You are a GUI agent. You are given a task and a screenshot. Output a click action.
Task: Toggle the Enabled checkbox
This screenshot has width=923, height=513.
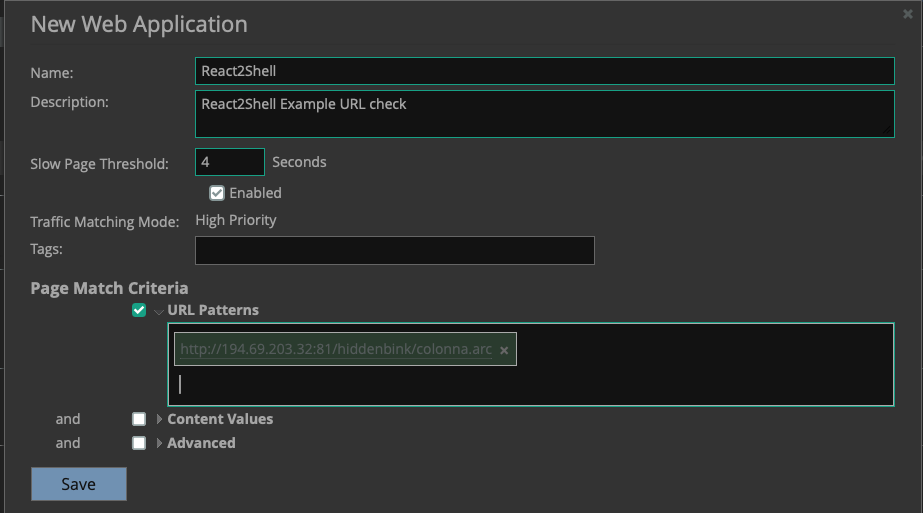(217, 193)
